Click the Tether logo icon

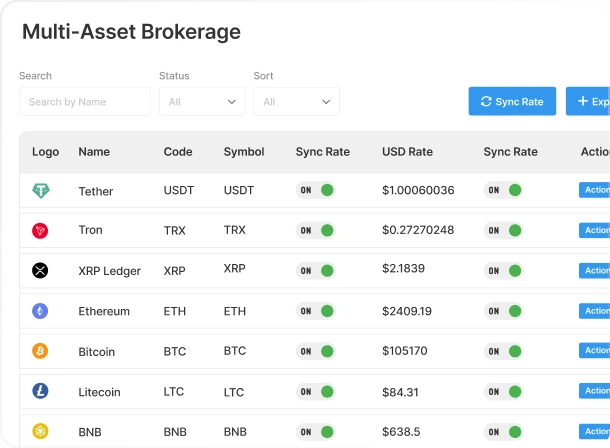tap(41, 191)
